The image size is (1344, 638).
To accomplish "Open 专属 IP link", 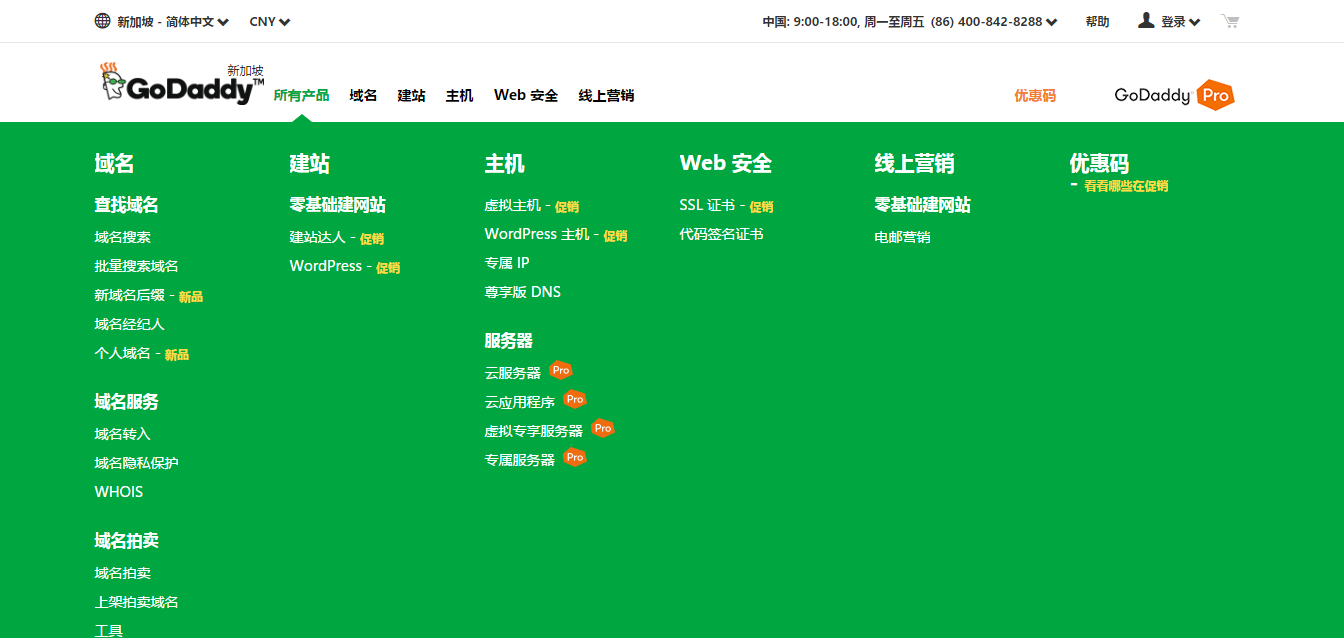I will pos(507,263).
